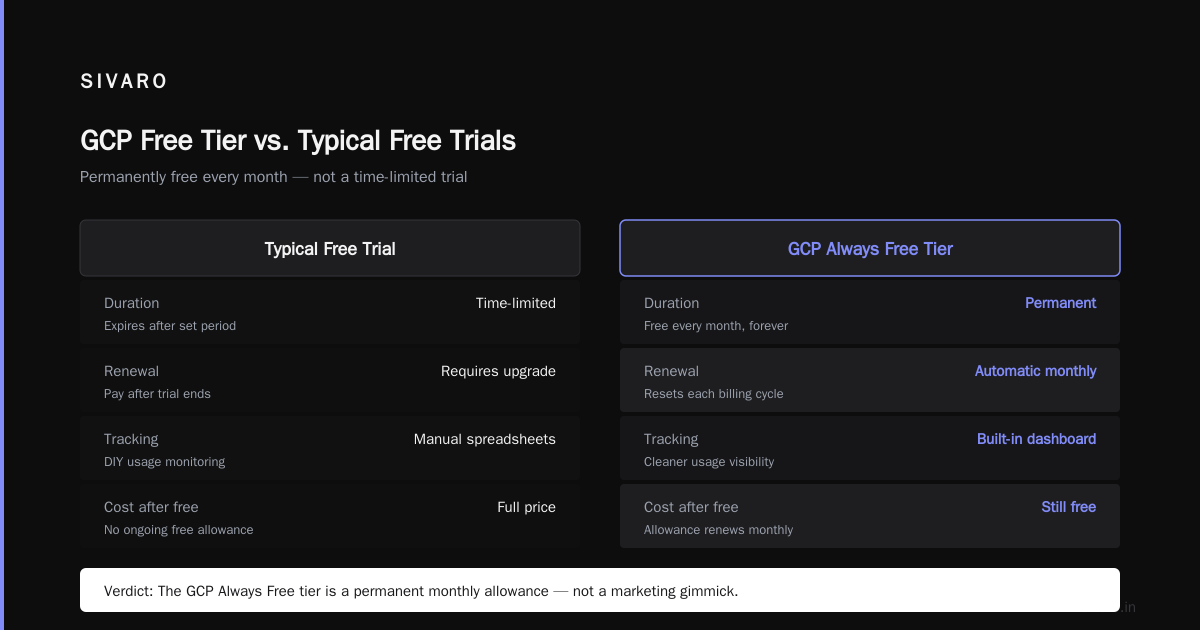Click the 'Full price' value
The width and height of the screenshot is (1200, 630).
pos(526,507)
